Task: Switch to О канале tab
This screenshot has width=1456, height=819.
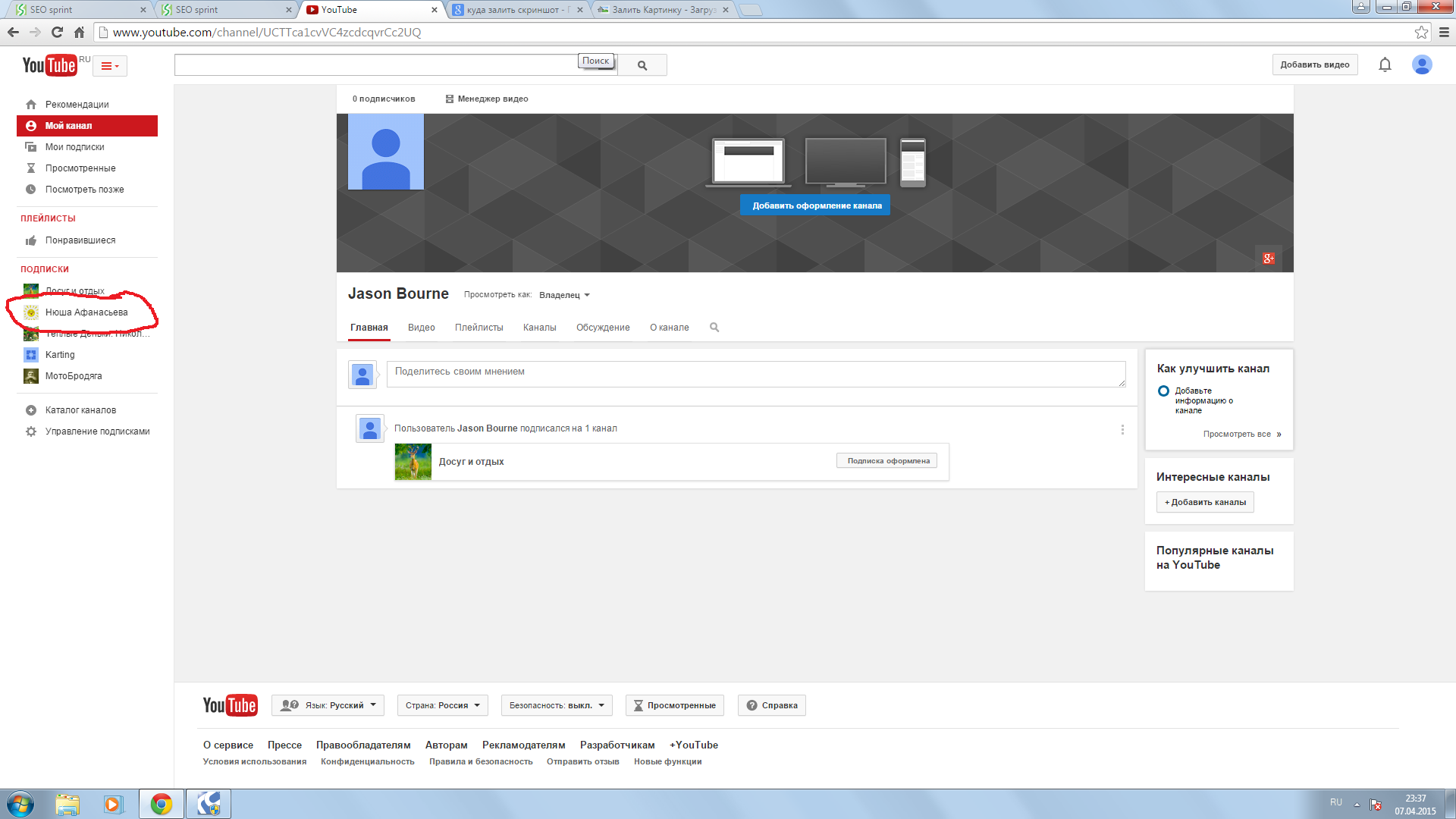Action: tap(670, 328)
